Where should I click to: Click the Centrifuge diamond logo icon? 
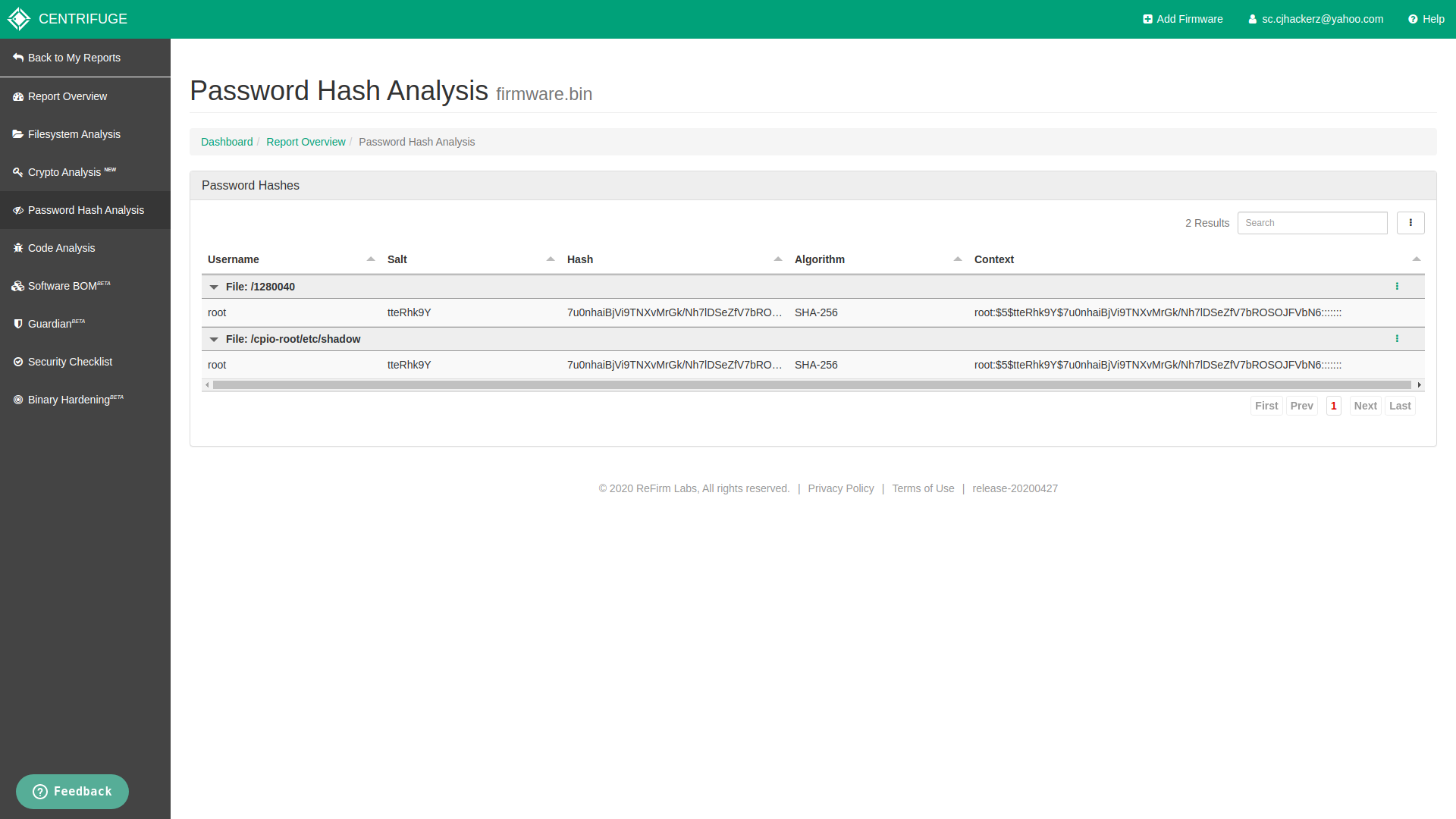pos(18,19)
